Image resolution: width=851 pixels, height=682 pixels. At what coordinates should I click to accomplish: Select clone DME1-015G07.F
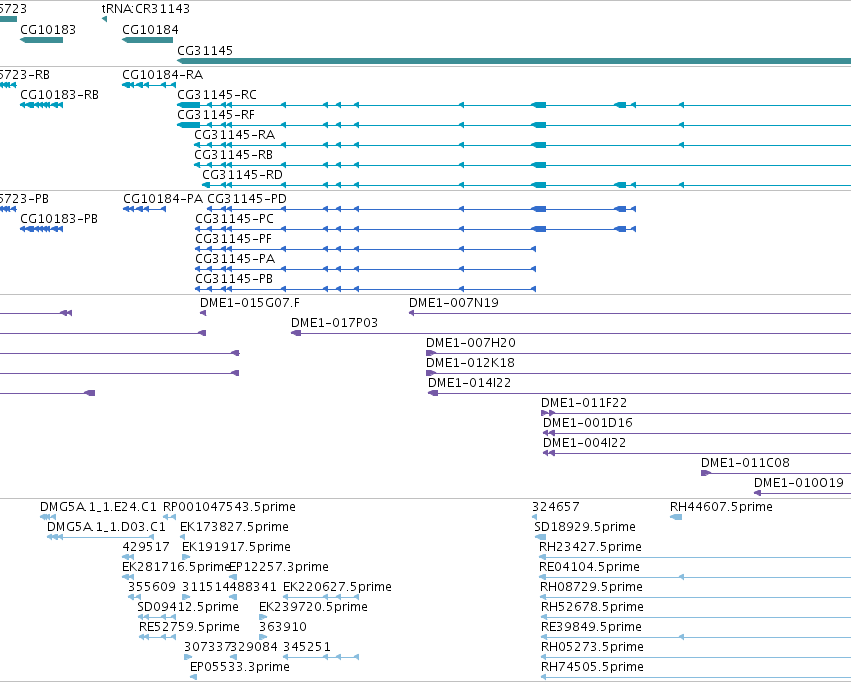tap(250, 303)
